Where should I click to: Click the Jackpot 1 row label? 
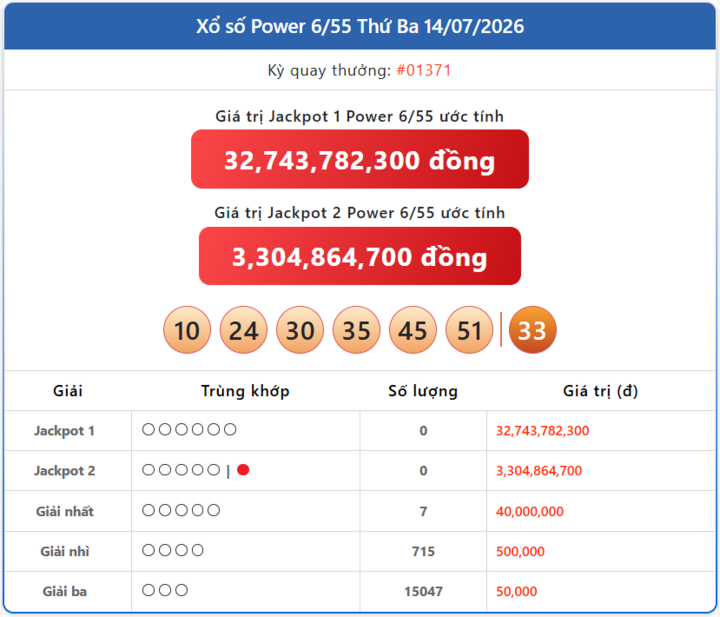64,431
